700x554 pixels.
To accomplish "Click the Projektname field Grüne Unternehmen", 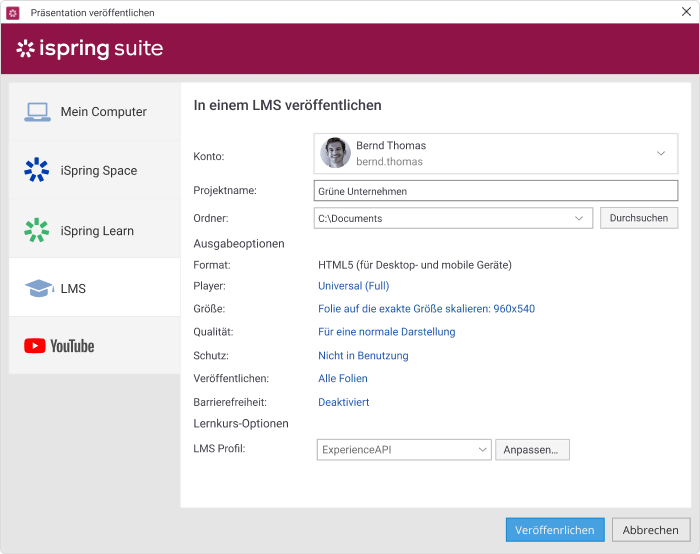I will click(496, 191).
